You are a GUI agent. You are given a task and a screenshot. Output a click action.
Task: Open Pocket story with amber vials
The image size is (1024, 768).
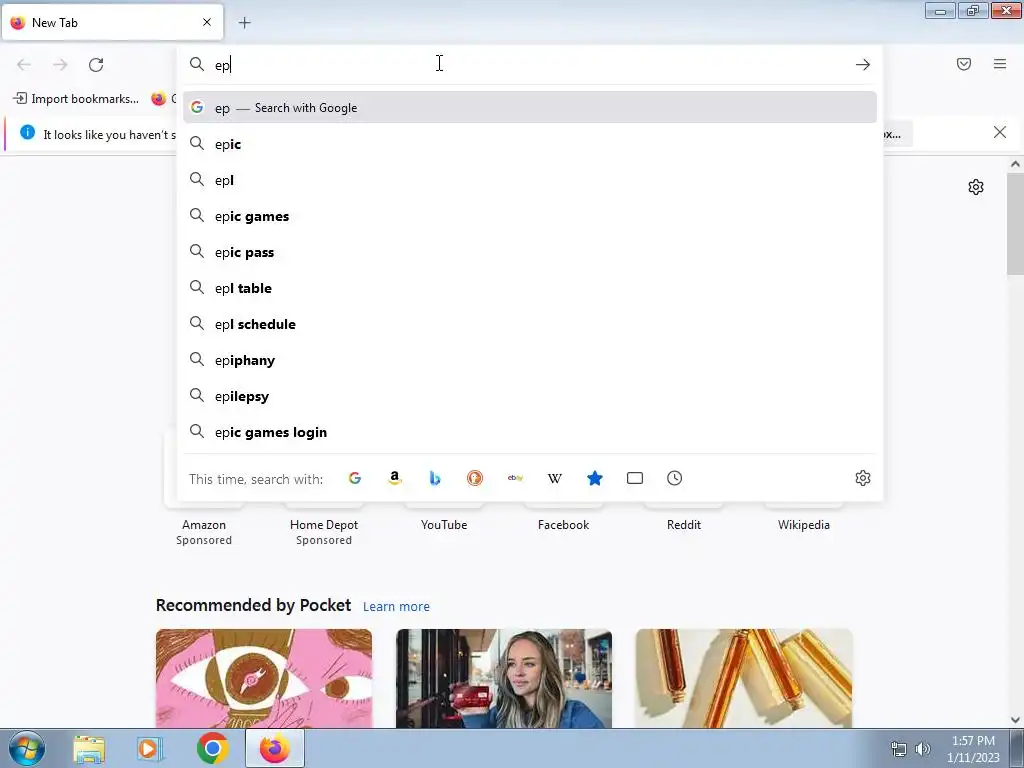[744, 679]
